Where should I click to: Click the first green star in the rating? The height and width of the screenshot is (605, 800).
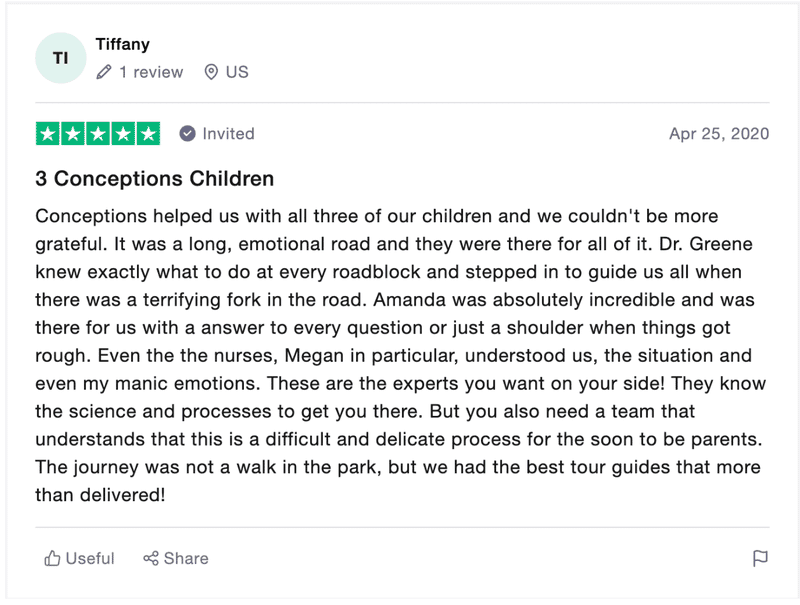tap(47, 132)
